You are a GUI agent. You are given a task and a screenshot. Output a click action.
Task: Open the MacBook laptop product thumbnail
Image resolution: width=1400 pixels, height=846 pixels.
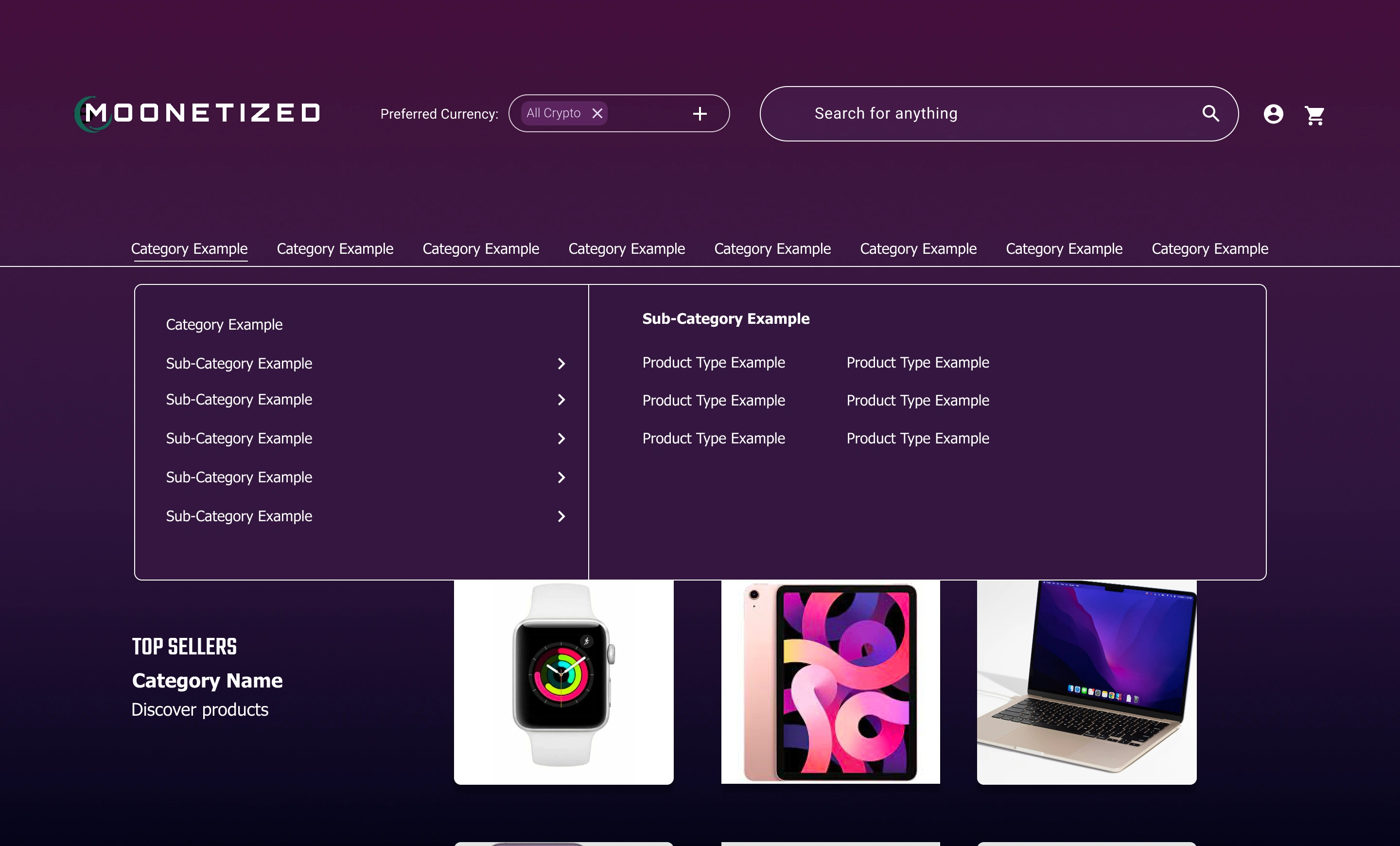pyautogui.click(x=1086, y=682)
